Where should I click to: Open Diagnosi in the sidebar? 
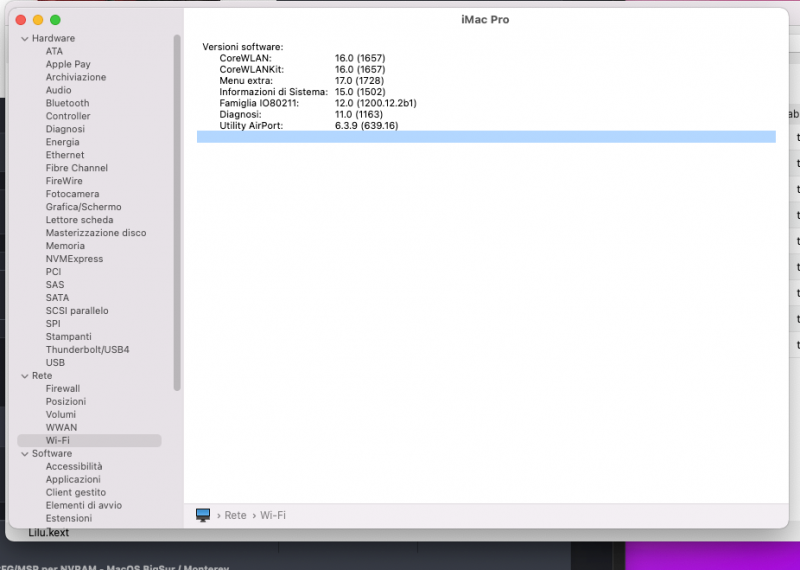[x=65, y=129]
